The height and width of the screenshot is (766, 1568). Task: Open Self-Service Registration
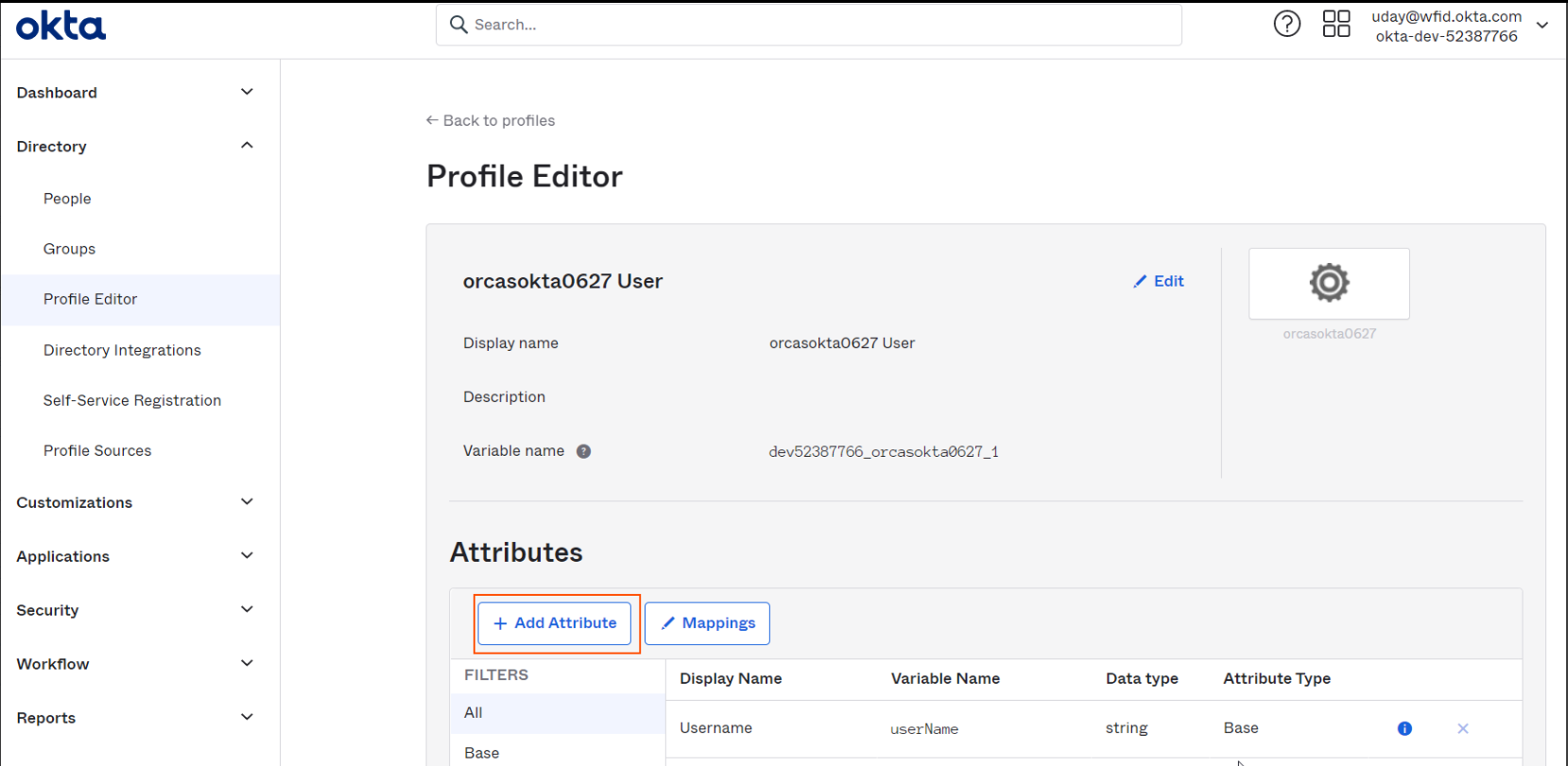[x=132, y=400]
